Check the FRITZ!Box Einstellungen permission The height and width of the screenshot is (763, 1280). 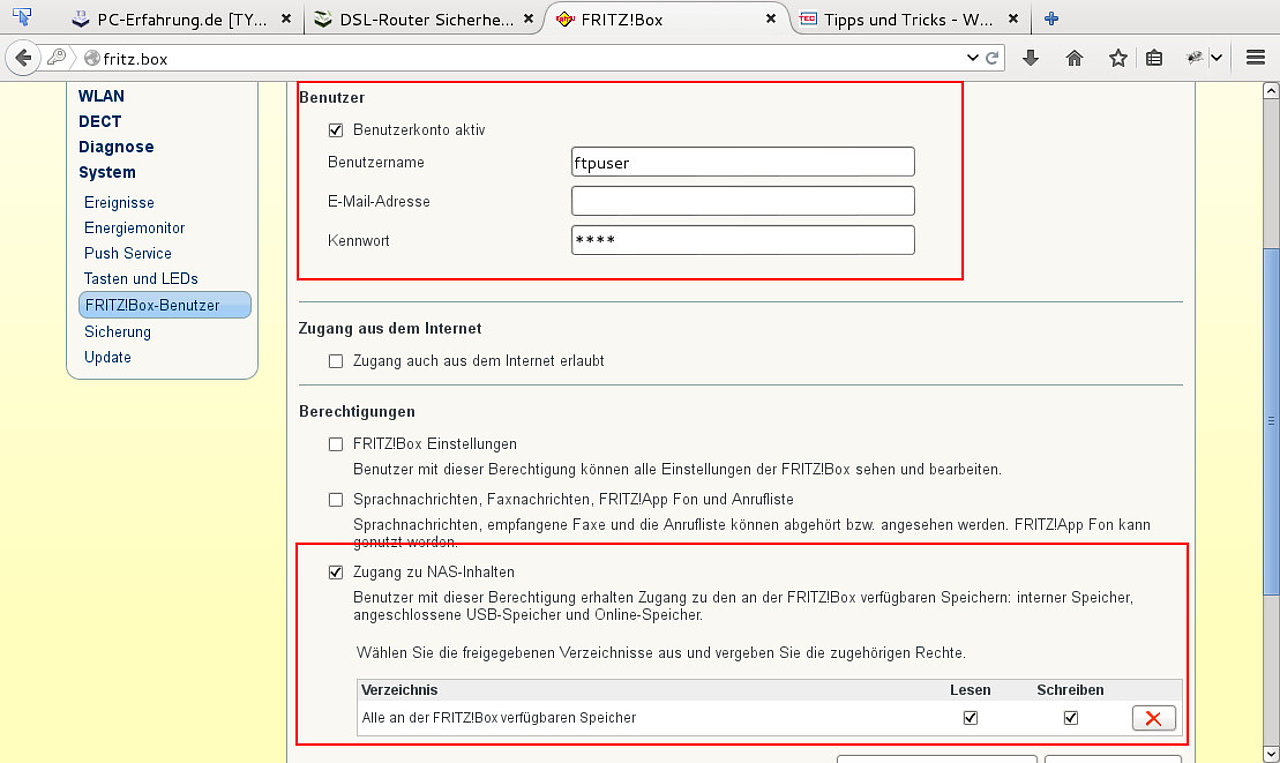(x=336, y=444)
